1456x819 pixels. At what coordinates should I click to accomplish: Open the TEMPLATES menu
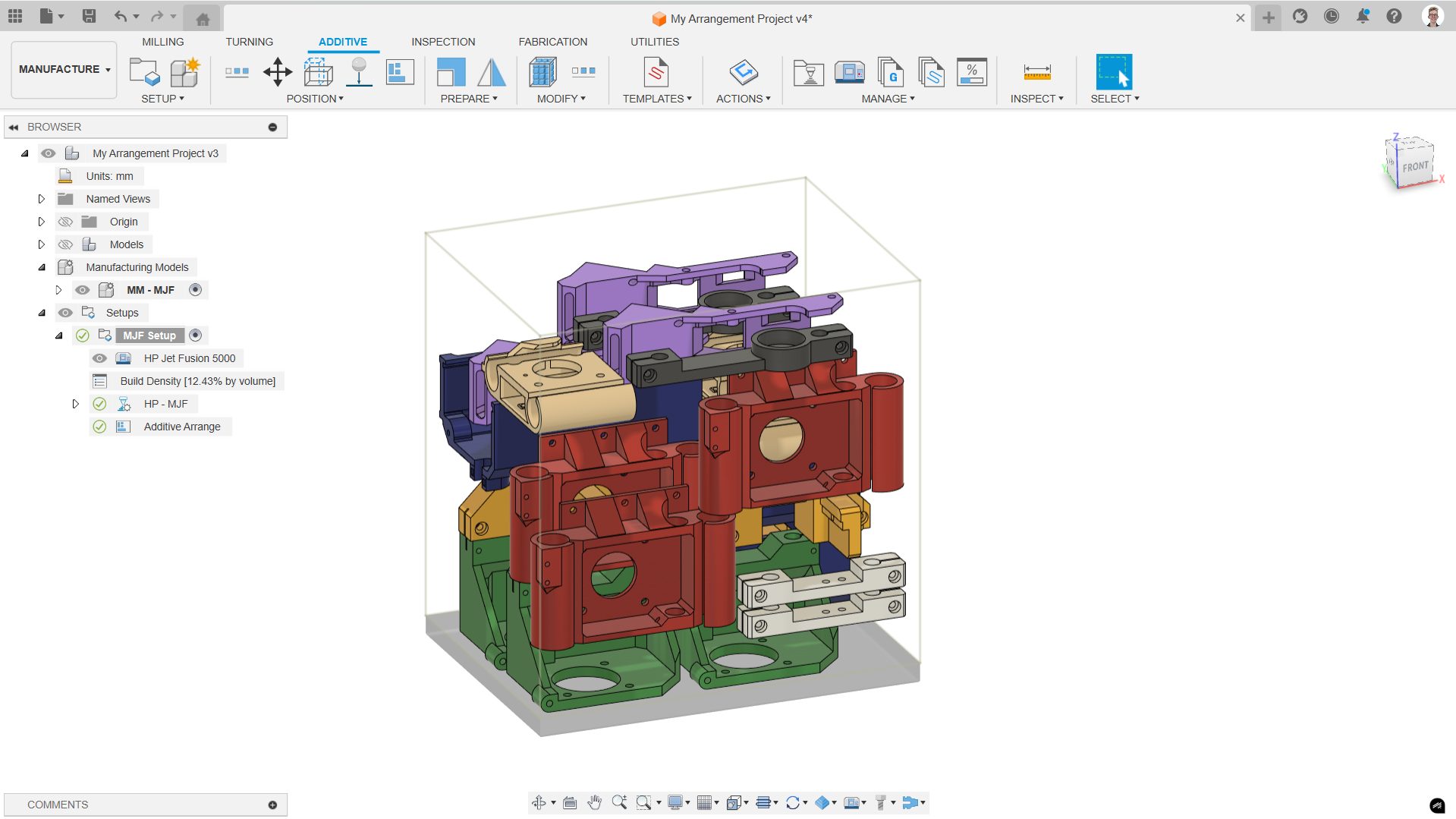coord(656,99)
